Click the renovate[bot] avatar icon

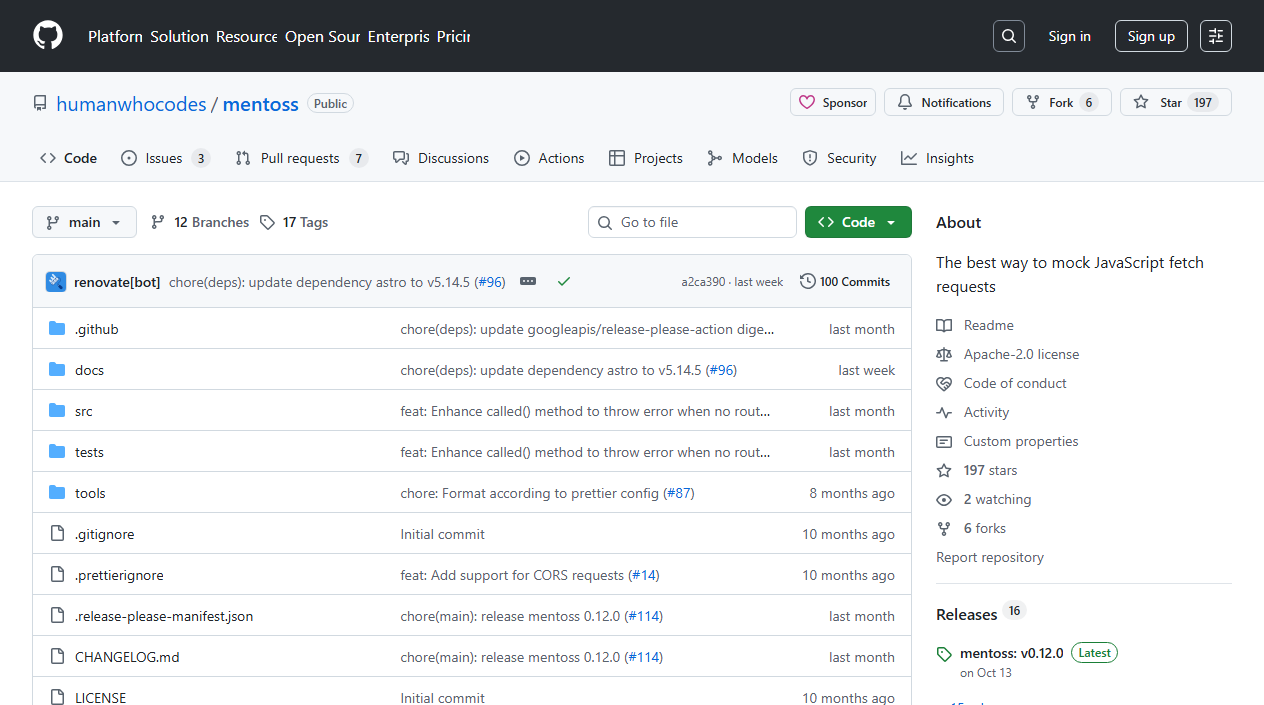56,282
